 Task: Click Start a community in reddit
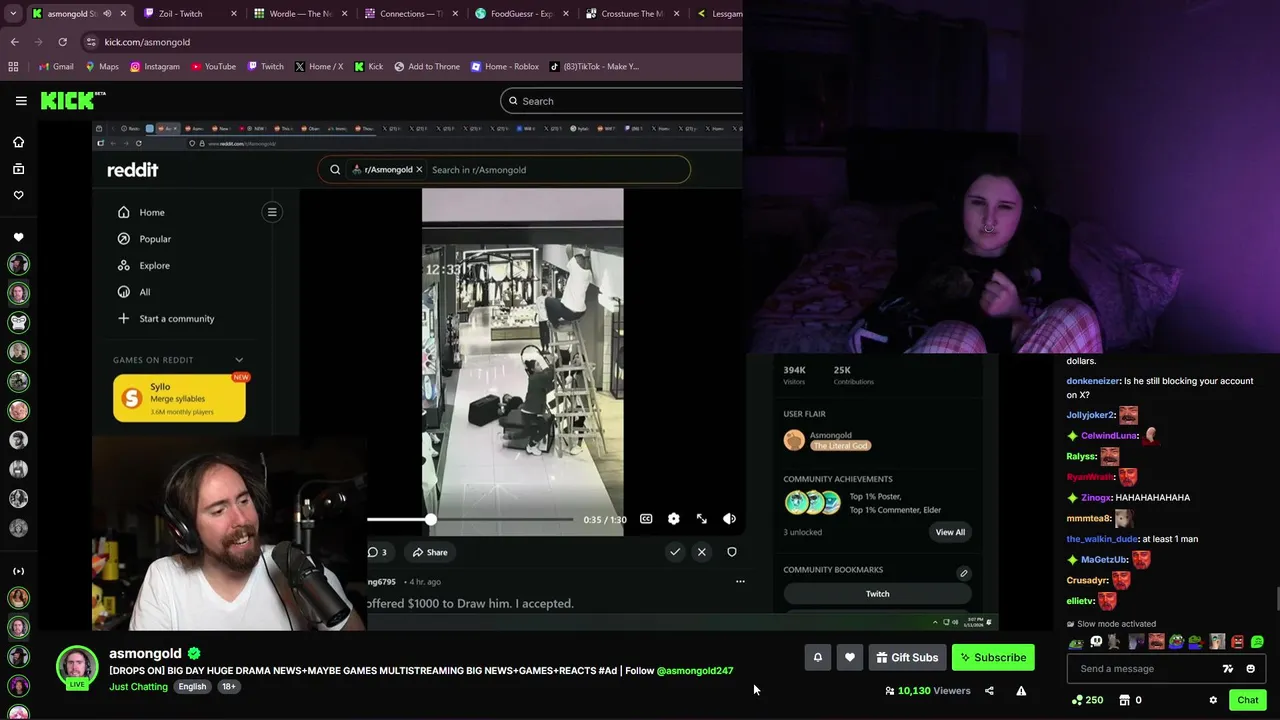[165, 318]
